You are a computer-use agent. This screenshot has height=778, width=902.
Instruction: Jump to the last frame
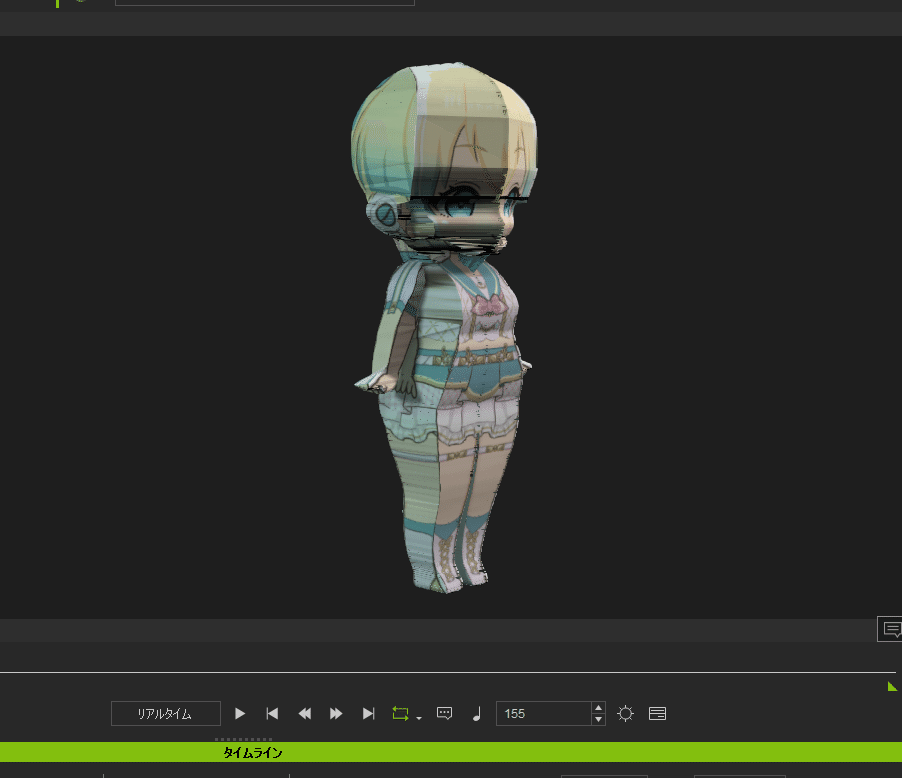(x=369, y=714)
